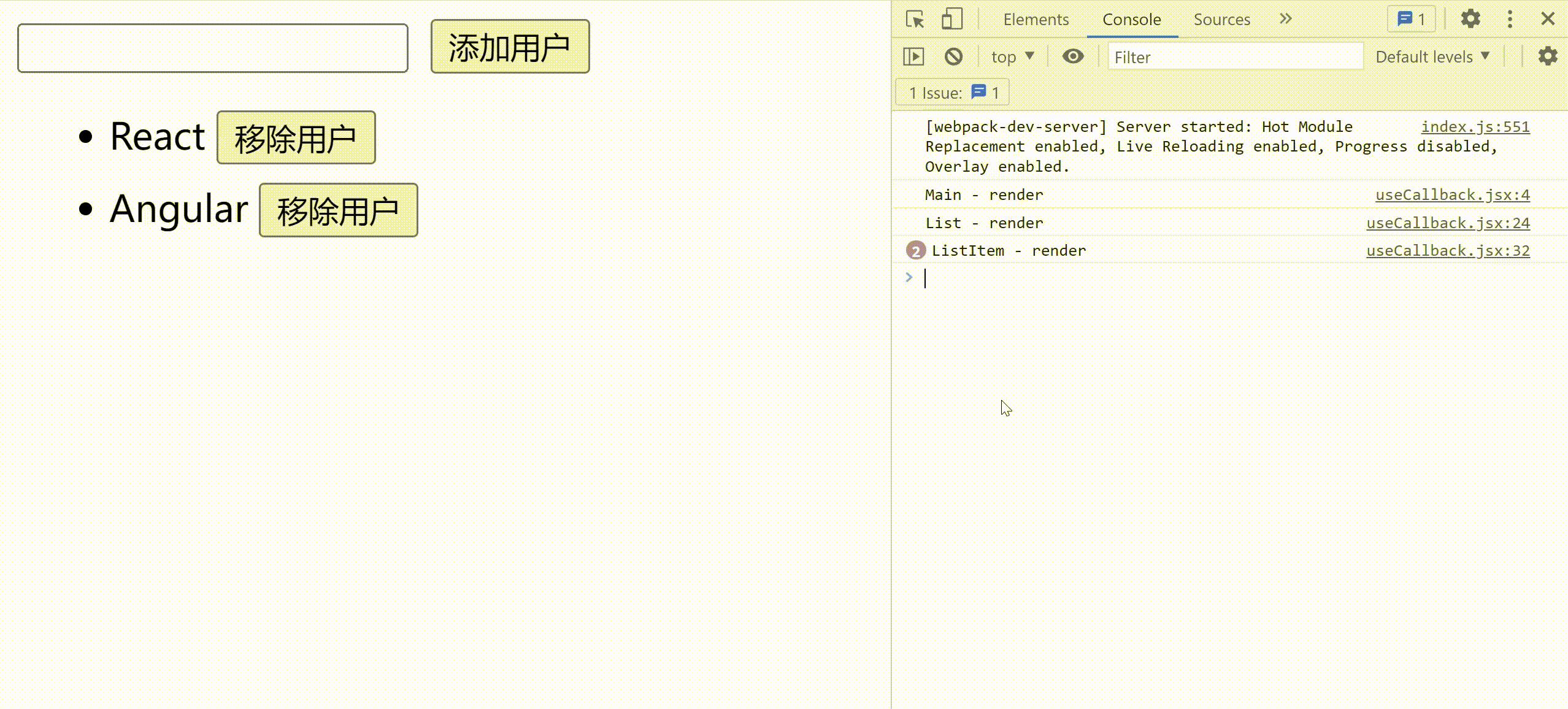Close the DevTools panel

pos(1548,20)
